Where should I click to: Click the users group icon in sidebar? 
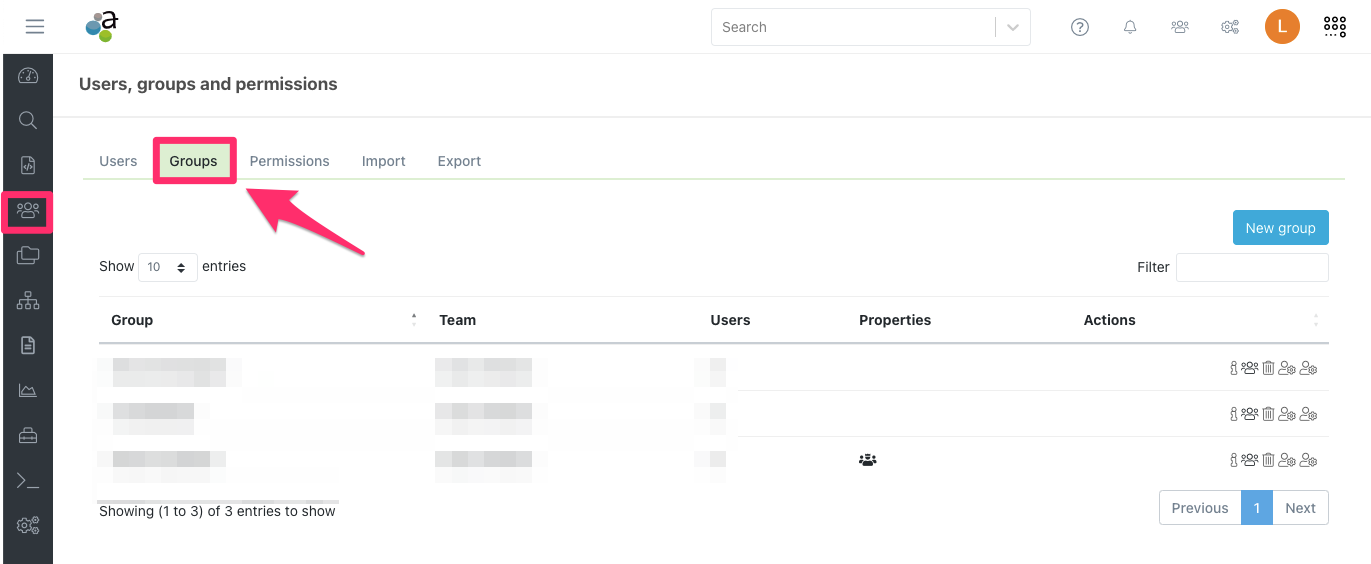pyautogui.click(x=28, y=211)
